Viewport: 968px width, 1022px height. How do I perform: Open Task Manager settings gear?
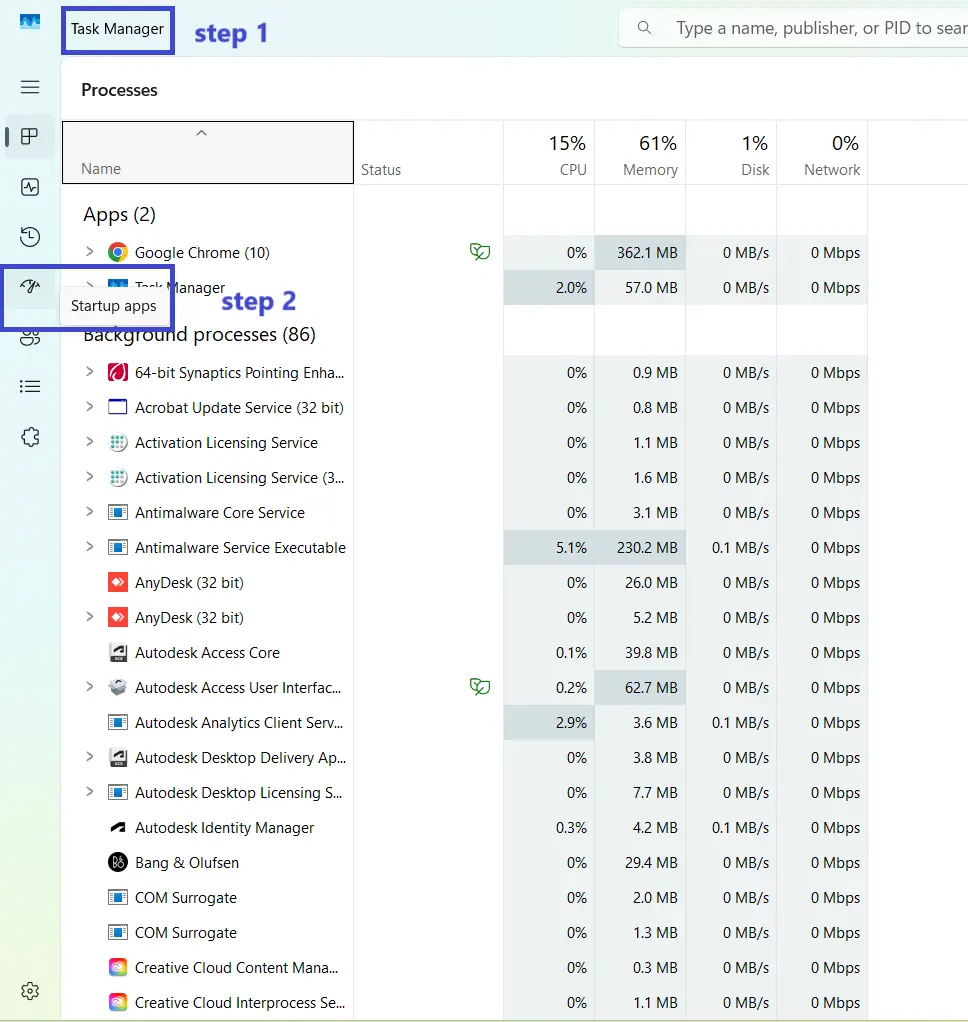point(30,991)
